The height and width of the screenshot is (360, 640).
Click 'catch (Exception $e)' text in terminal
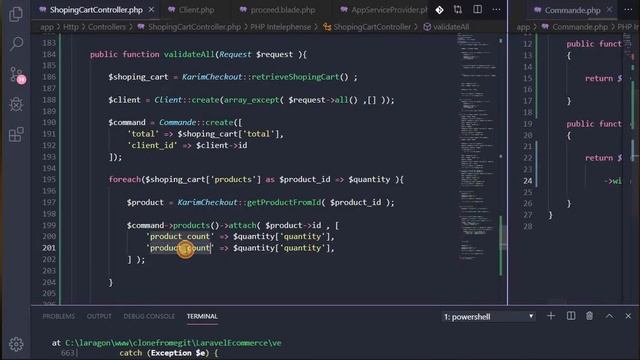[x=169, y=353]
